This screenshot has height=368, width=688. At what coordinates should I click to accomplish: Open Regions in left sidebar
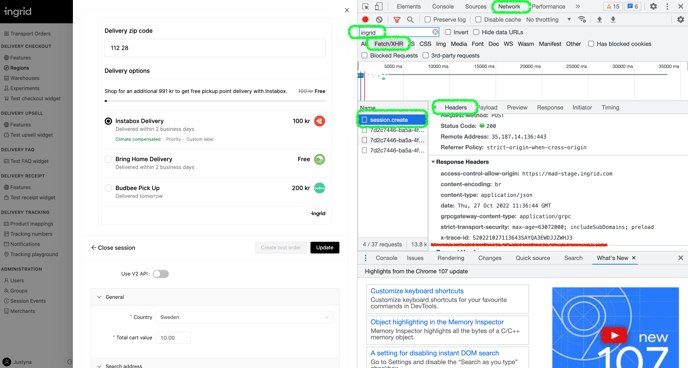tap(19, 68)
